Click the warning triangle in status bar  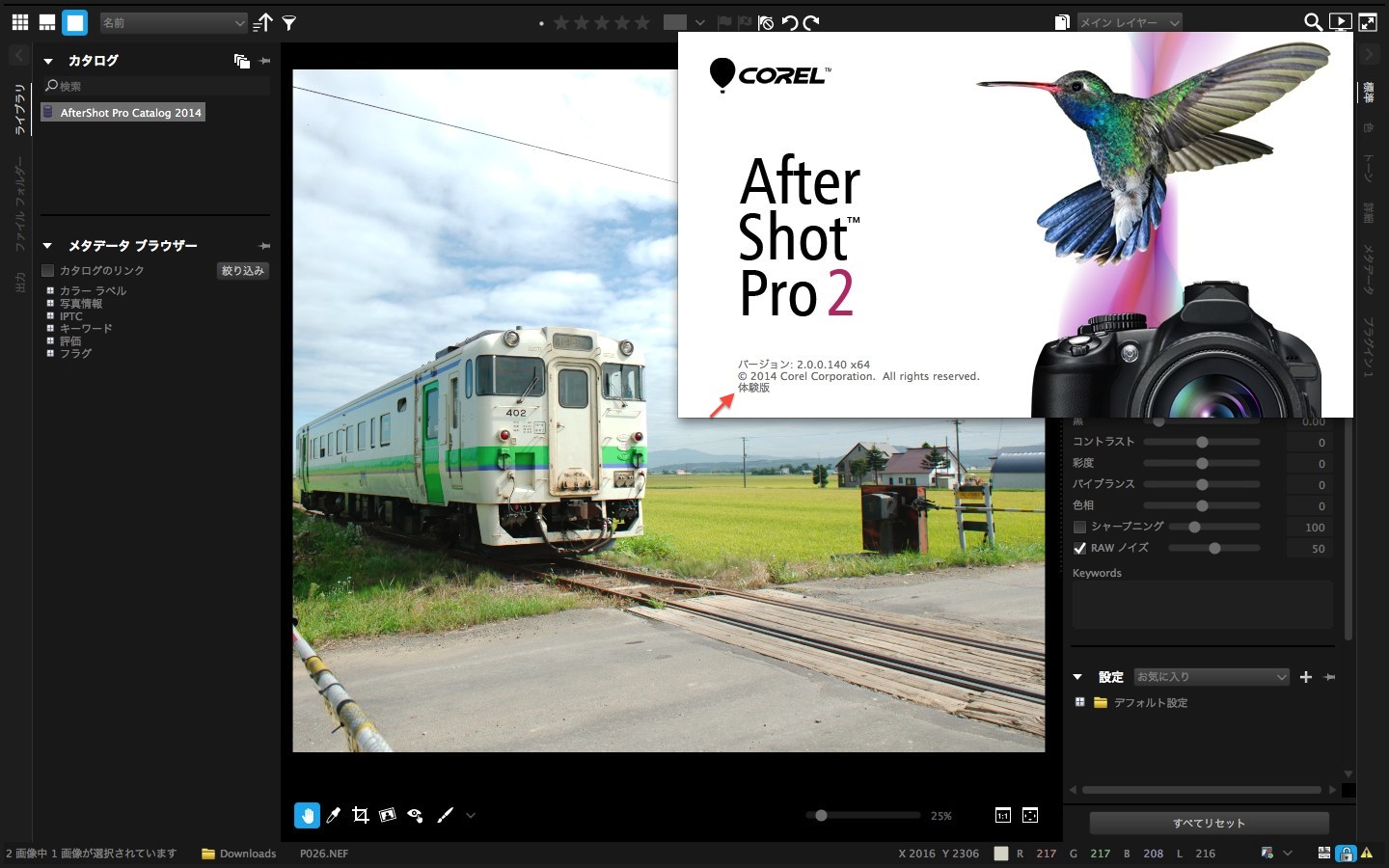pos(1367,854)
